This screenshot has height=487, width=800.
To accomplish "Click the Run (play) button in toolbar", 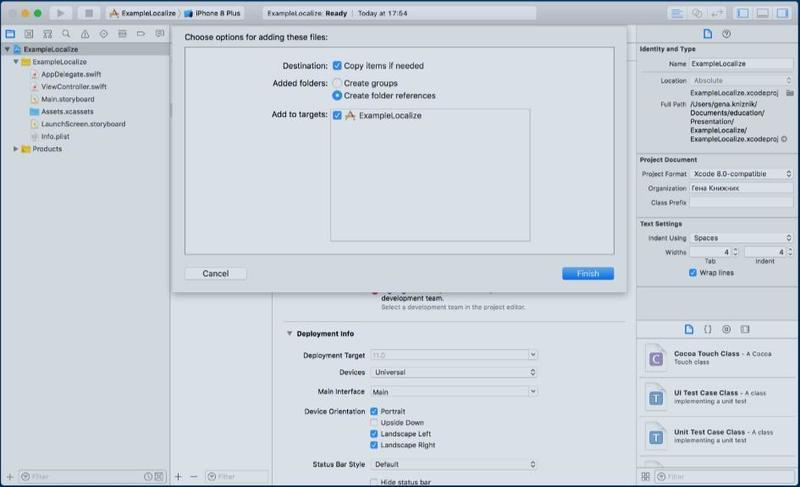I will (60, 13).
